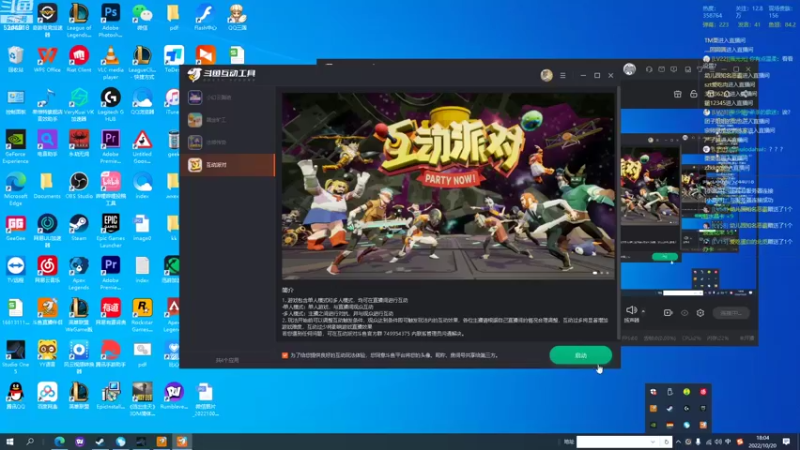Open the Documents folder on desktop

[47, 186]
